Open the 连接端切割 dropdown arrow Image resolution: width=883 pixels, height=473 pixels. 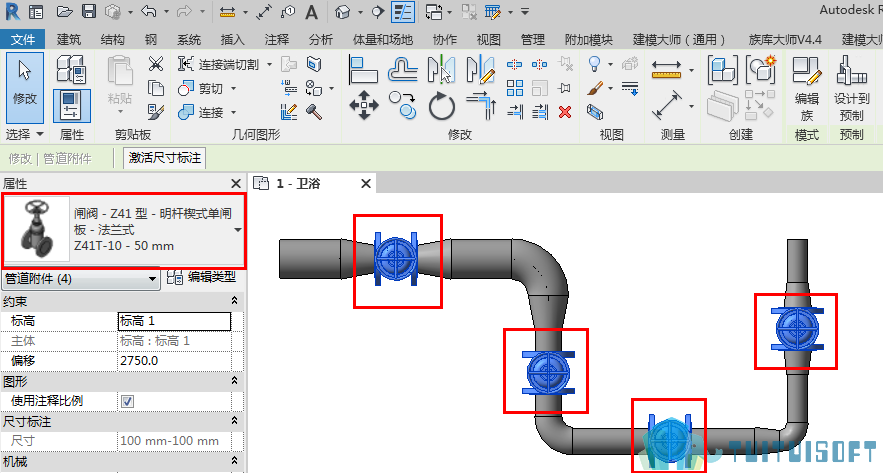point(269,64)
